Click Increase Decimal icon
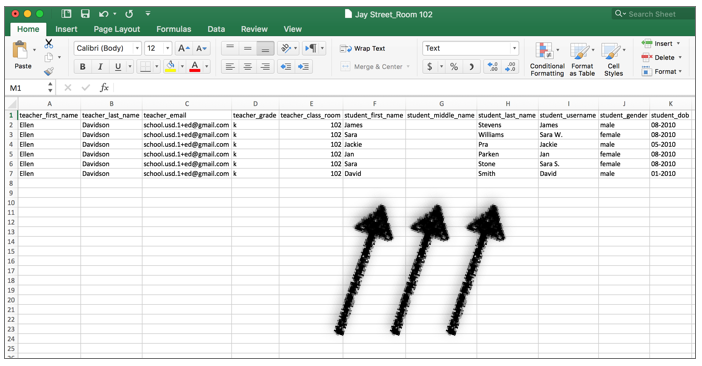 click(x=493, y=67)
